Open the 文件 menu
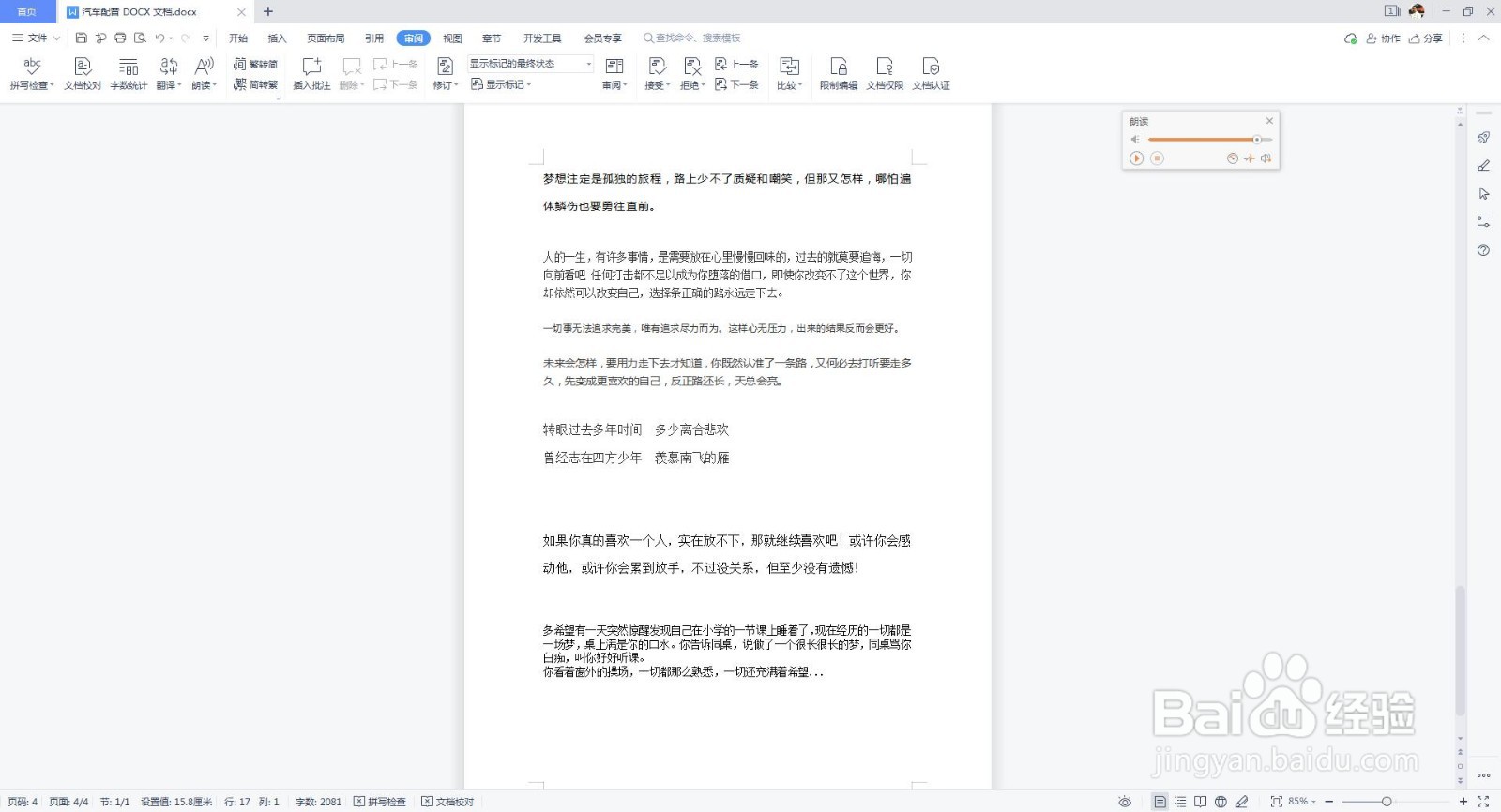 point(36,38)
